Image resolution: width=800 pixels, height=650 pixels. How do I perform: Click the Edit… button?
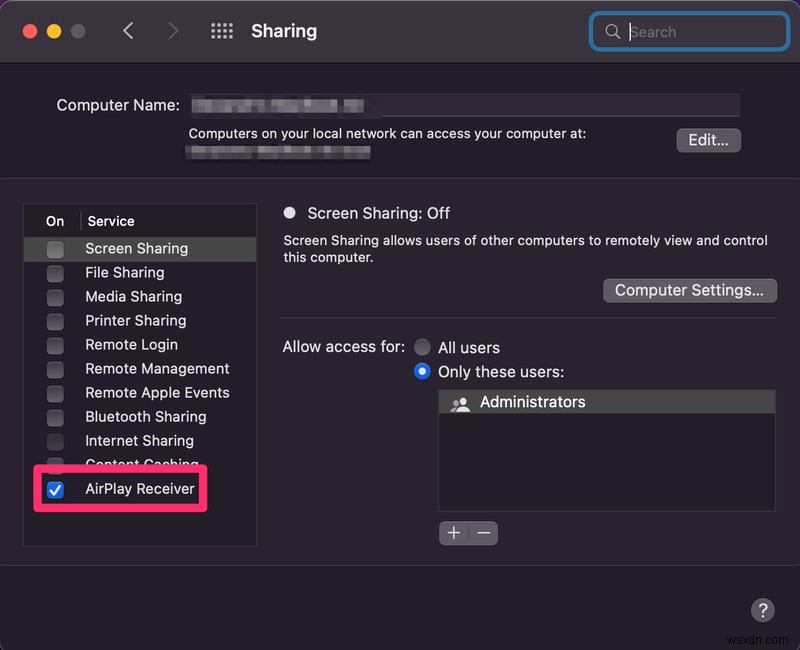click(x=708, y=140)
